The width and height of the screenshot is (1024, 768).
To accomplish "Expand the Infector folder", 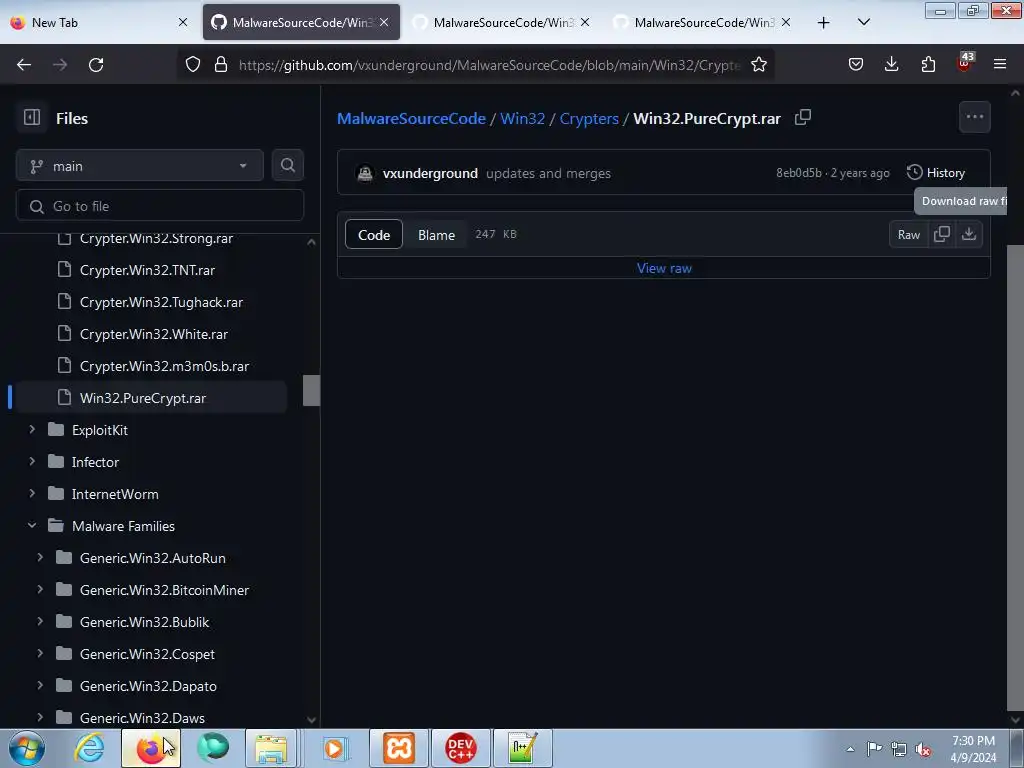I will pyautogui.click(x=32, y=462).
